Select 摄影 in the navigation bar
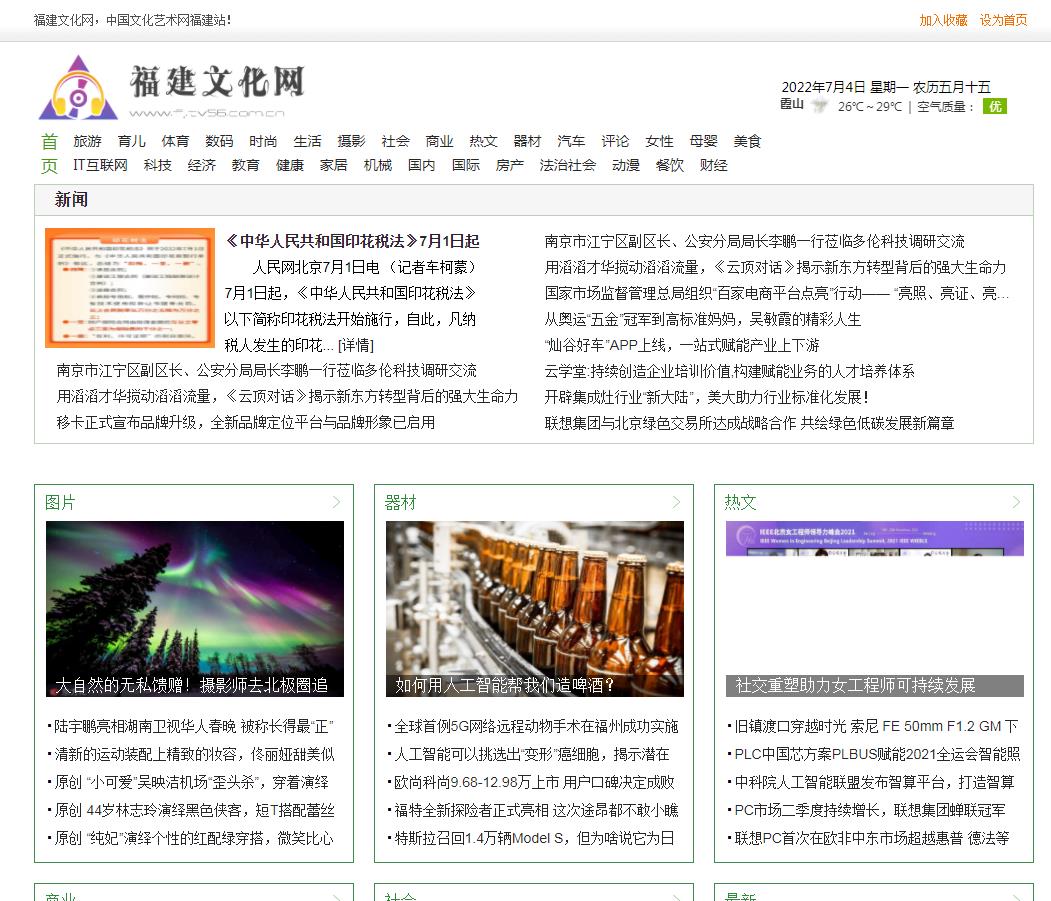The width and height of the screenshot is (1051, 901). (351, 141)
